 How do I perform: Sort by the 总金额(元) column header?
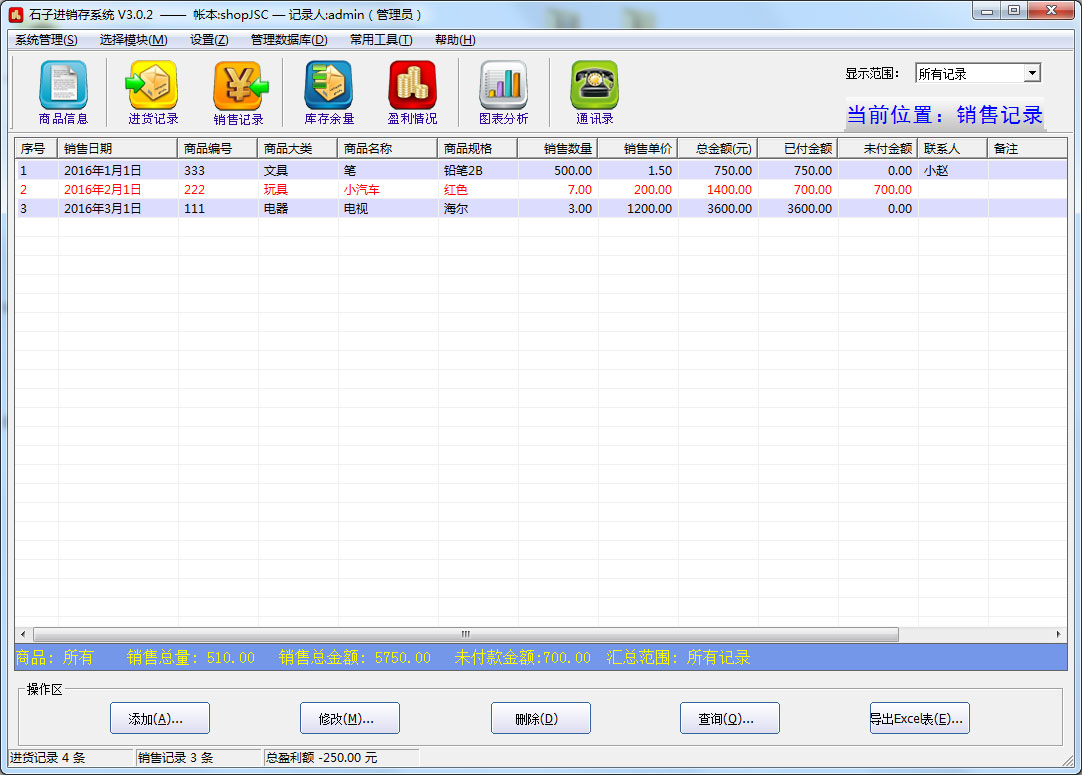point(718,148)
